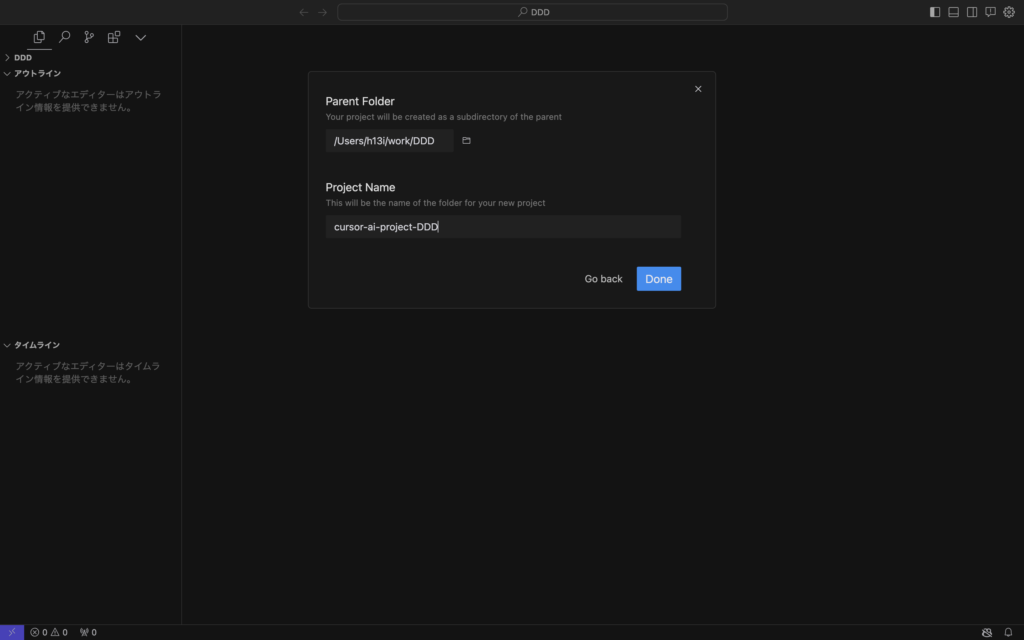The width and height of the screenshot is (1024, 640).
Task: Click the Parent Folder path field
Action: pyautogui.click(x=389, y=140)
